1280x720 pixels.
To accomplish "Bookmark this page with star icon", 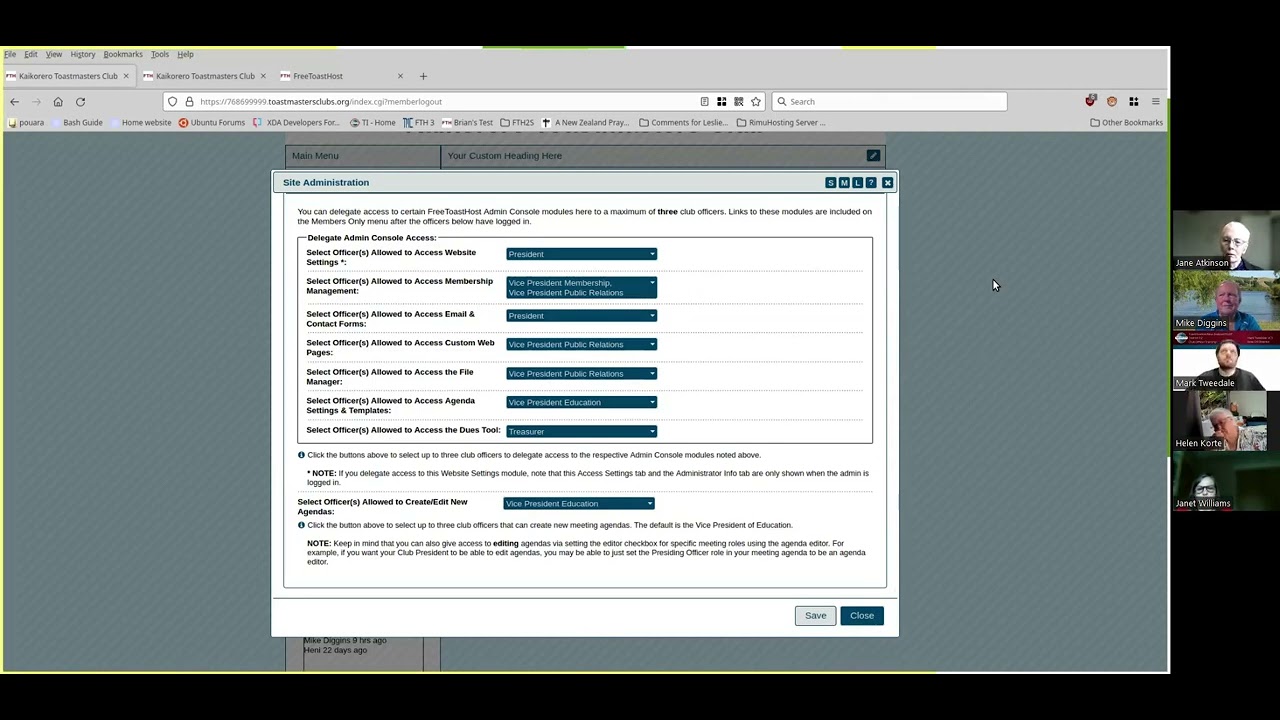I will [756, 102].
